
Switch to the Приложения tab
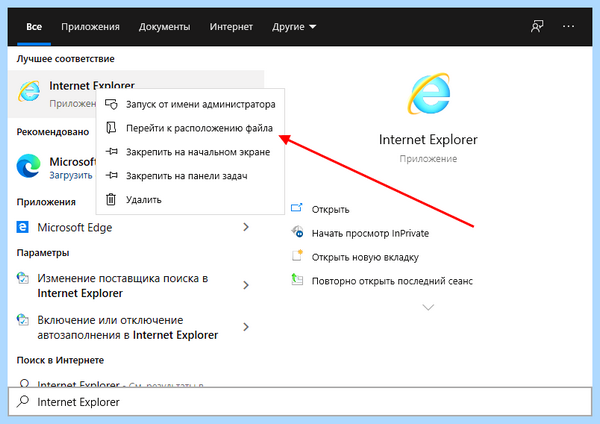[90, 27]
